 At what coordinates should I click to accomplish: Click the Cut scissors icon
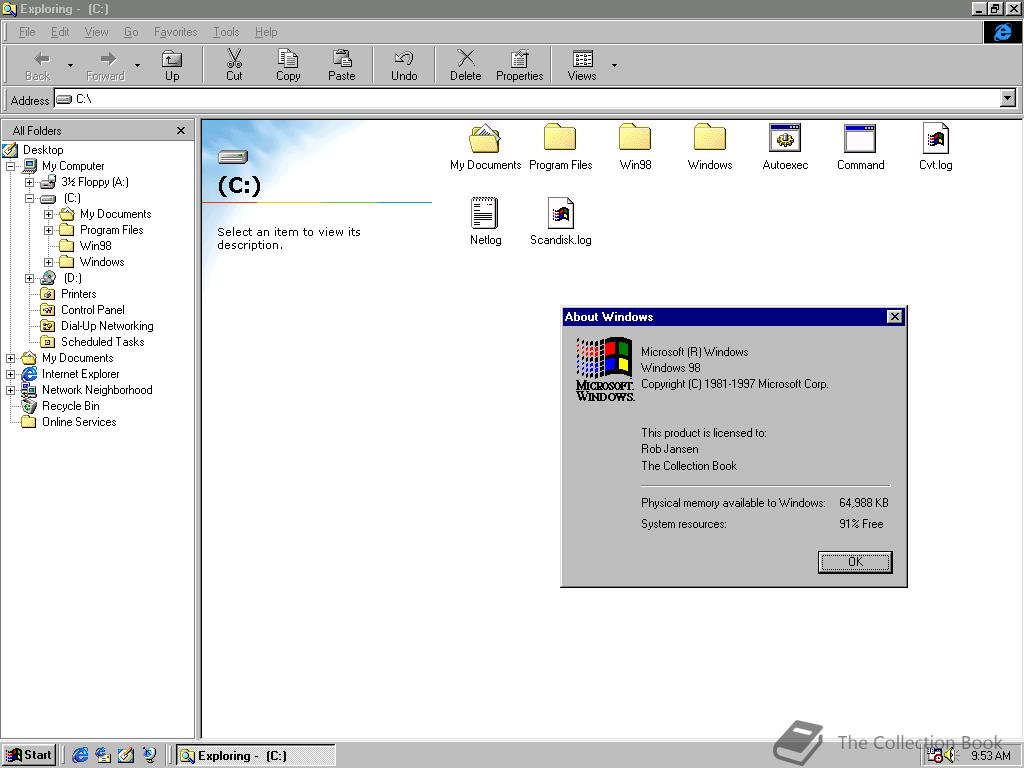(234, 58)
